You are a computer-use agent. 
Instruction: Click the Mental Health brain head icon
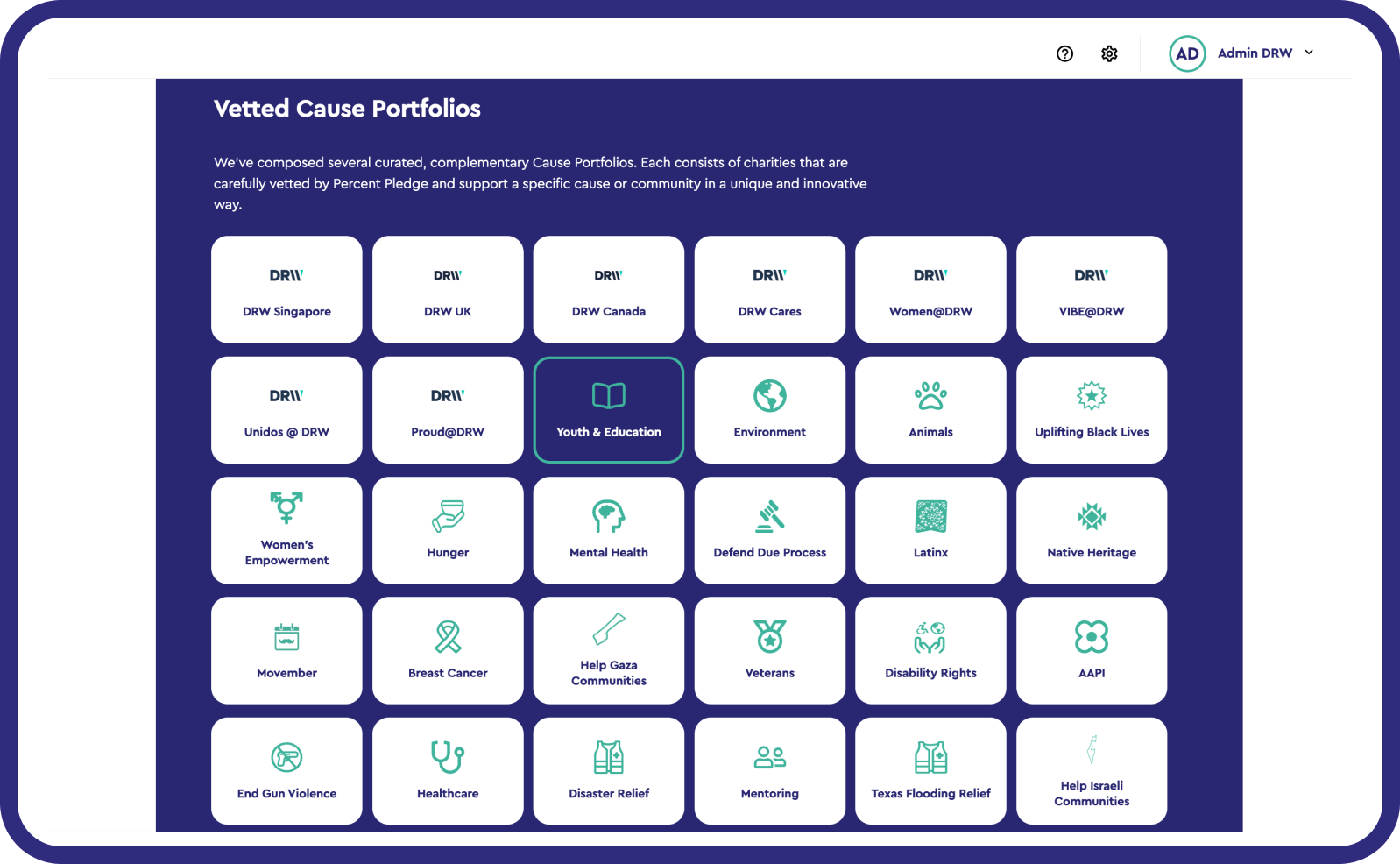coord(609,516)
